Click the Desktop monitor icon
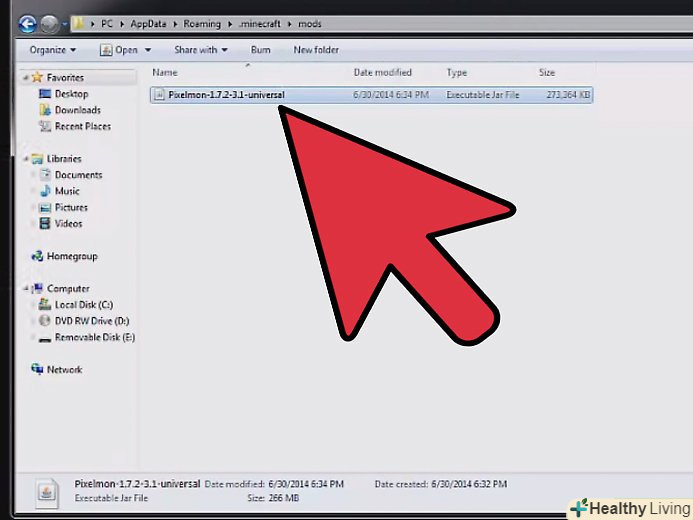Screen dimensions: 693x520 tap(45, 94)
